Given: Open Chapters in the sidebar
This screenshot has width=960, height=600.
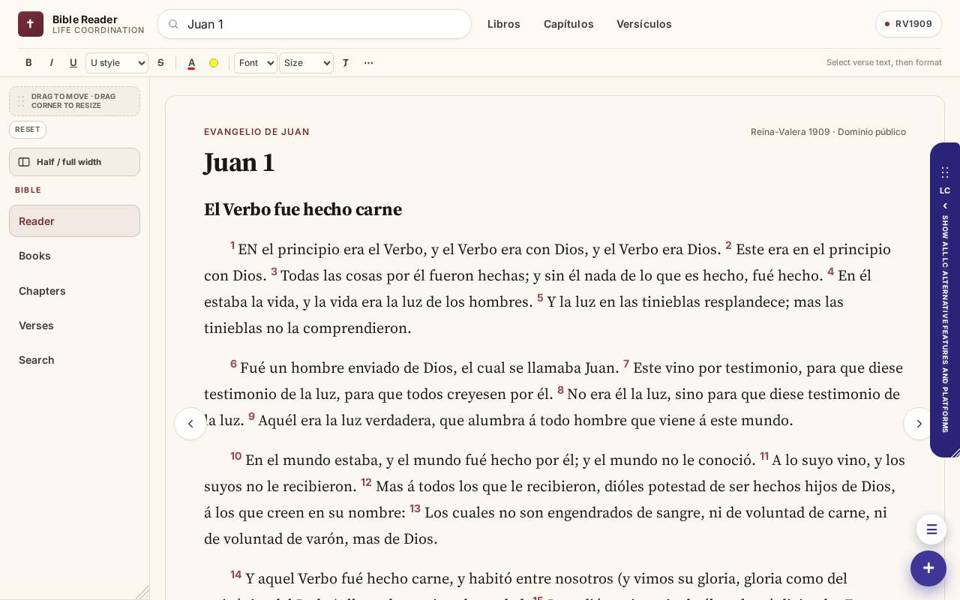Looking at the screenshot, I should [75, 291].
